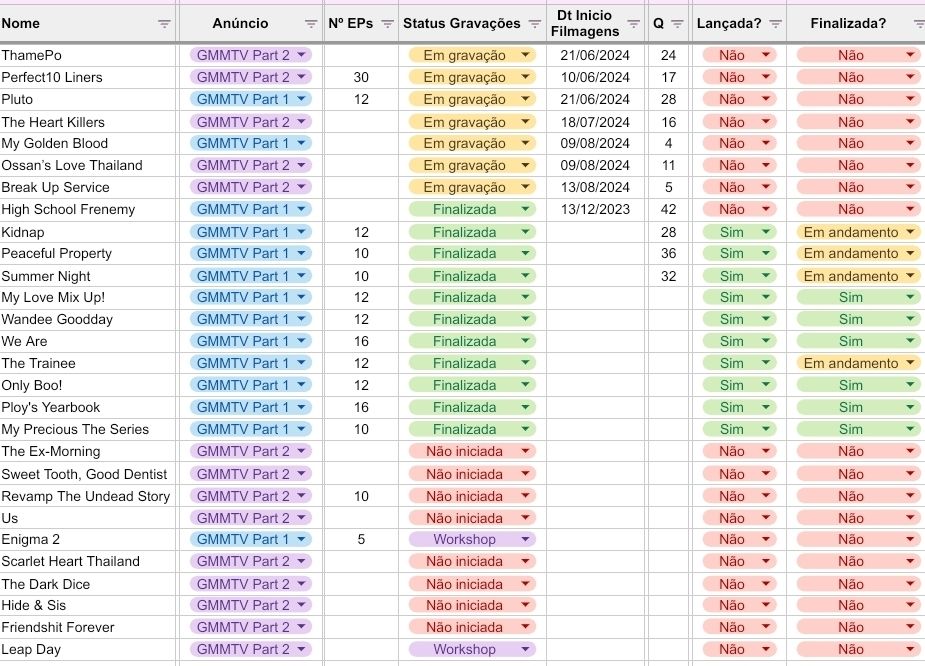The image size is (925, 666).
Task: Open the Q column filter icon
Action: coord(677,24)
